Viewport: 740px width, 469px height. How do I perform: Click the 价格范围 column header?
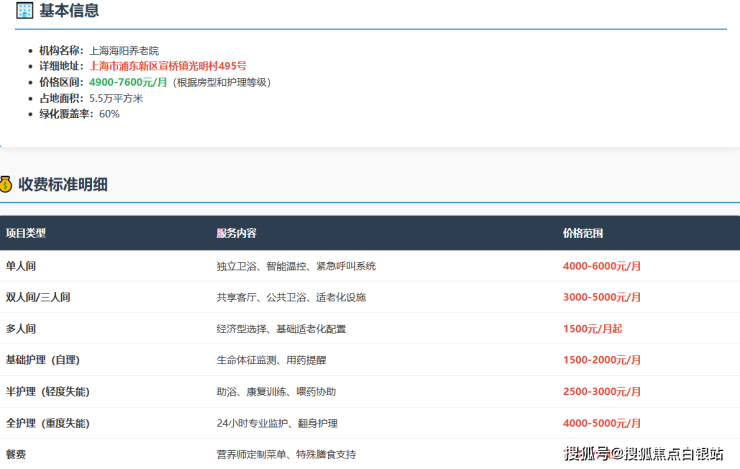click(583, 233)
